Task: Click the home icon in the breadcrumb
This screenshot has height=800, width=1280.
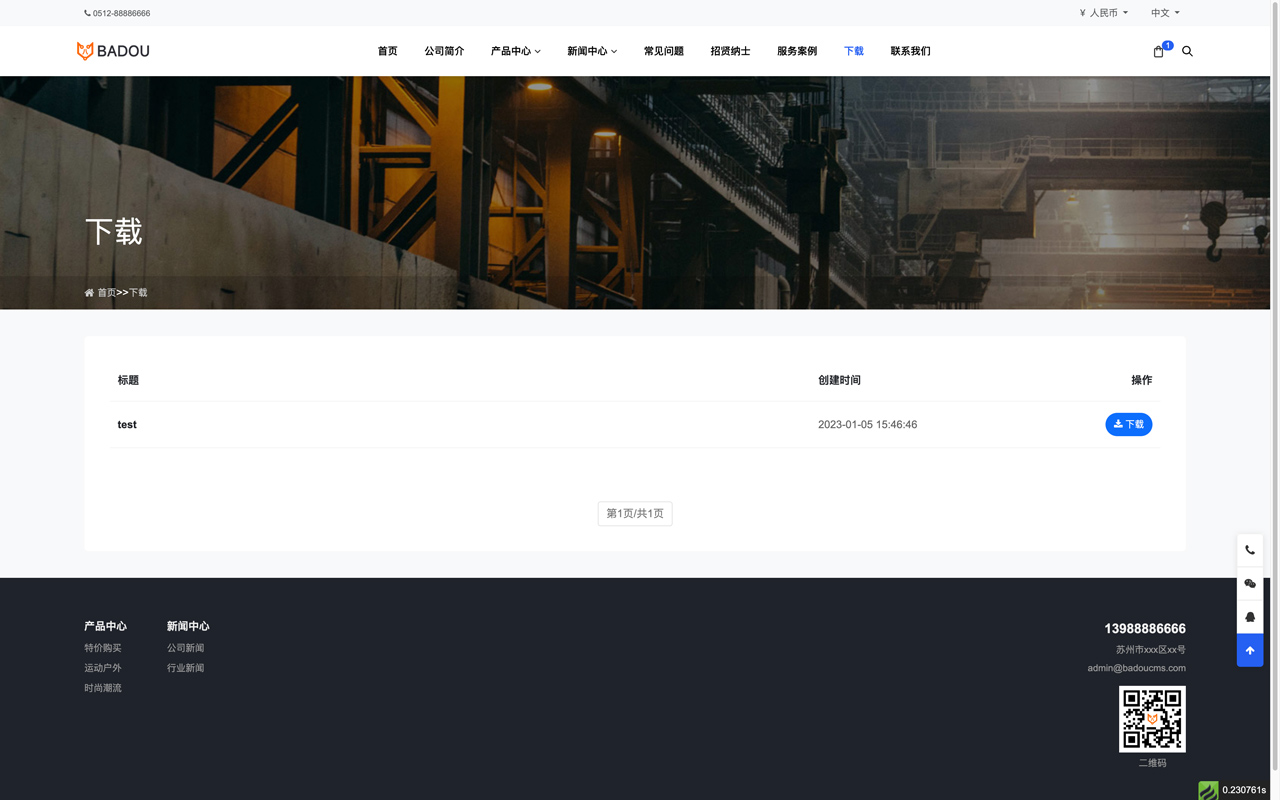Action: pos(89,292)
